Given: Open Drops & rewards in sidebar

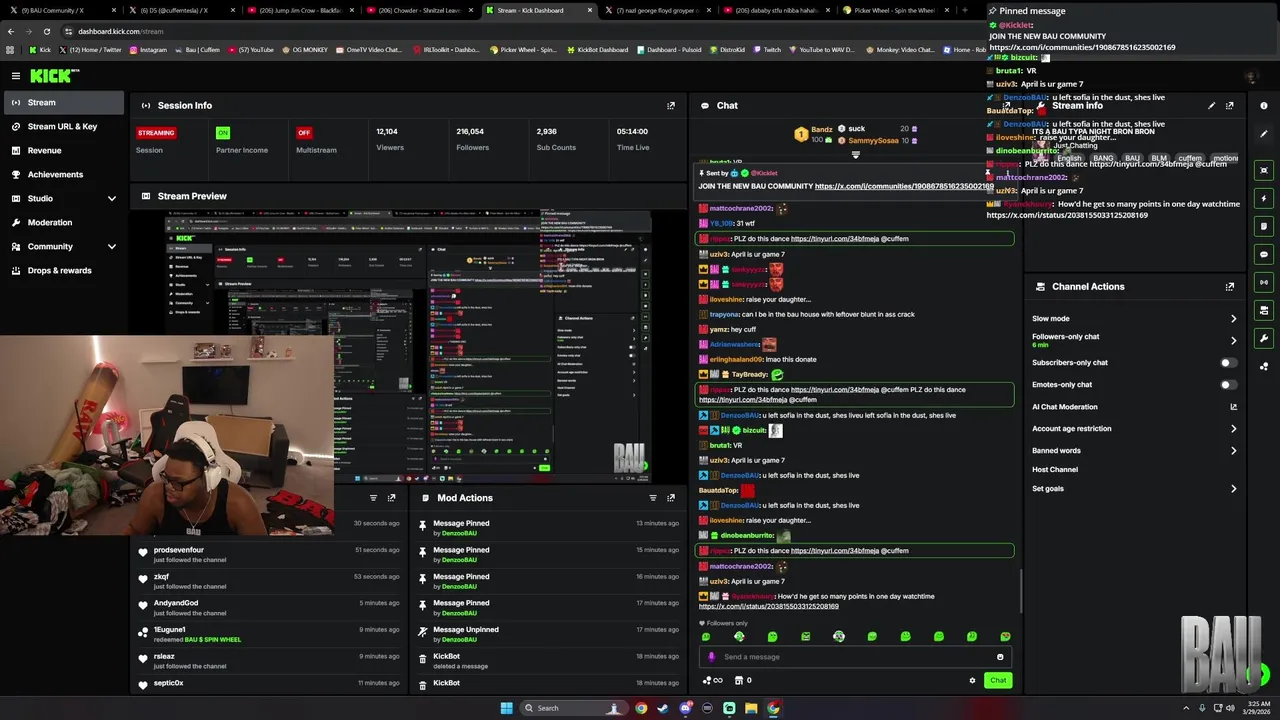Looking at the screenshot, I should pyautogui.click(x=62, y=270).
